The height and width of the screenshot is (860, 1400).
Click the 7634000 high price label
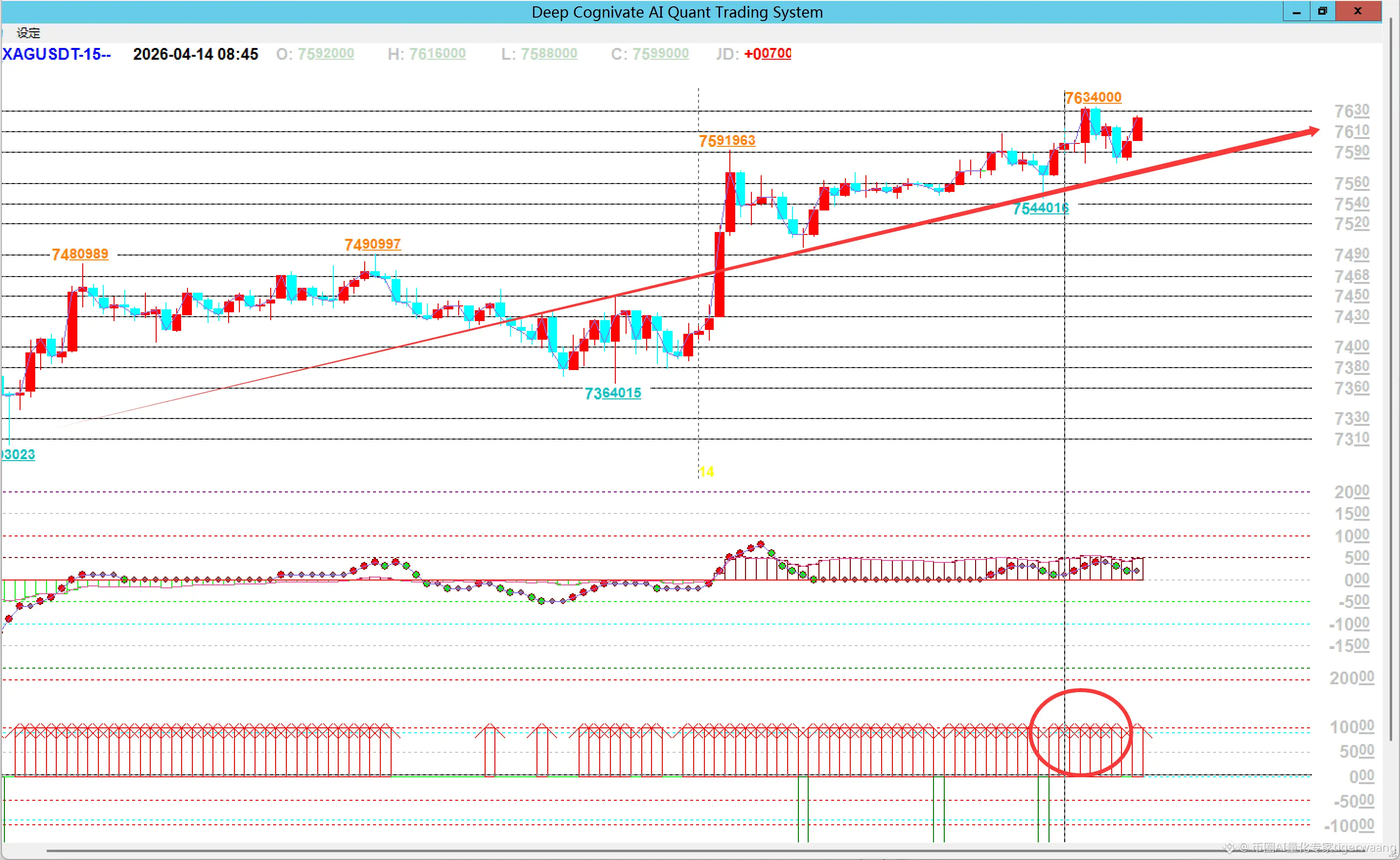(x=1093, y=97)
